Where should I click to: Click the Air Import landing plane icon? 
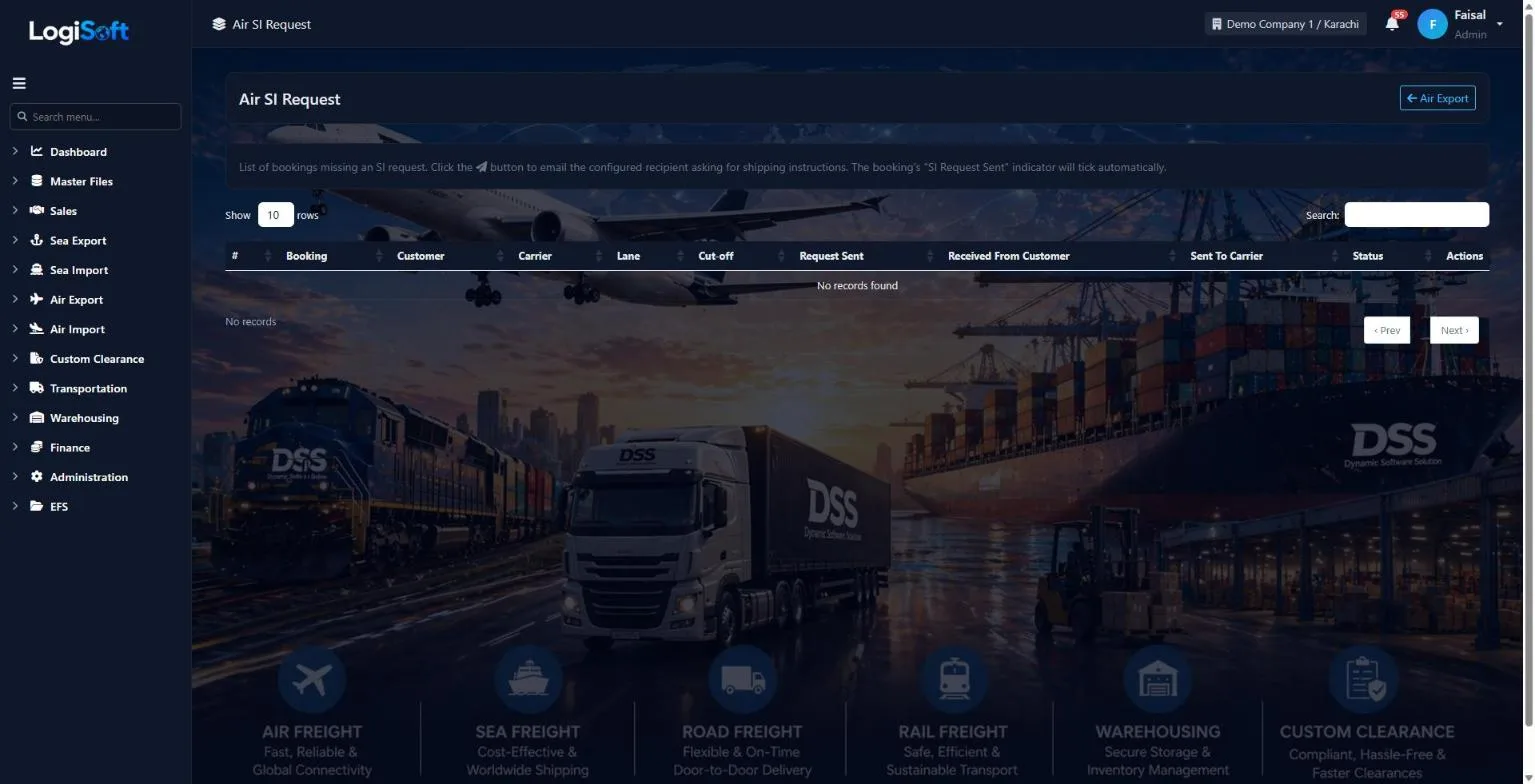point(37,329)
